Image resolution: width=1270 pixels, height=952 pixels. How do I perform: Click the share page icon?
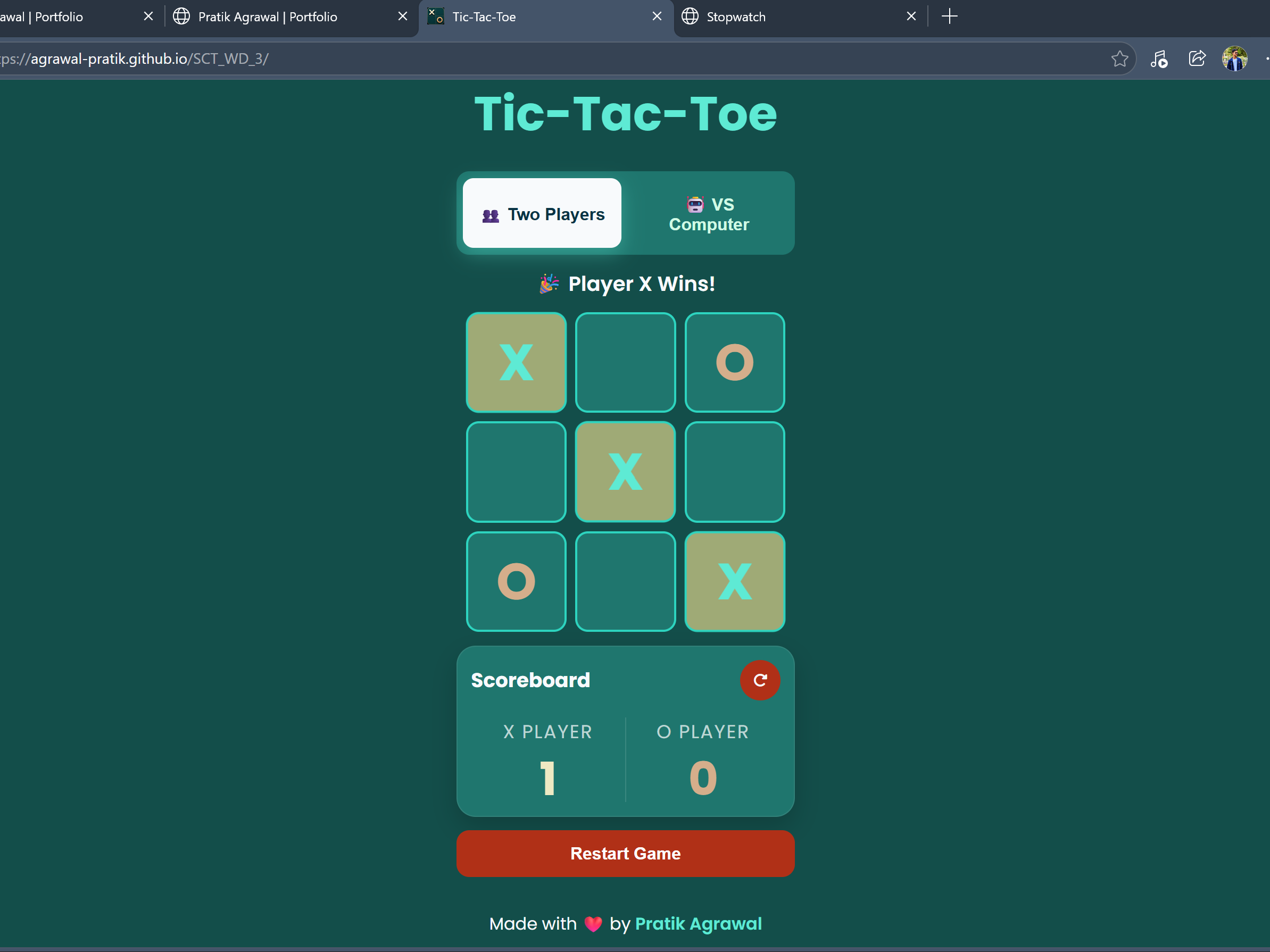[1197, 59]
